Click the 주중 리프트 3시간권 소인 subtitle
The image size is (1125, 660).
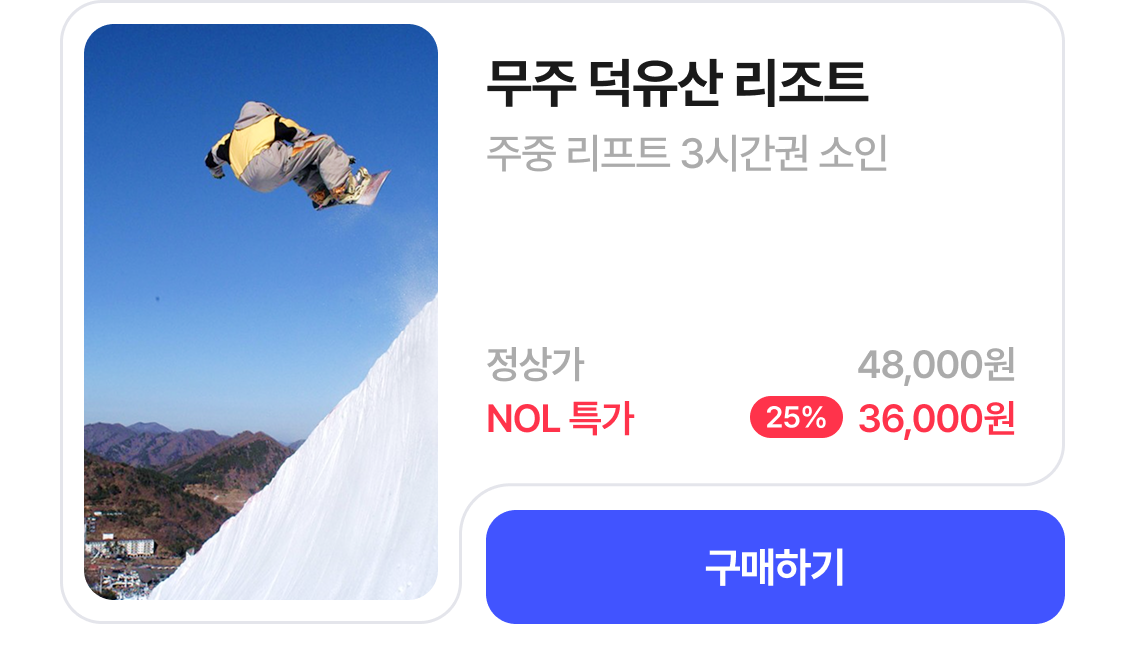[x=687, y=153]
